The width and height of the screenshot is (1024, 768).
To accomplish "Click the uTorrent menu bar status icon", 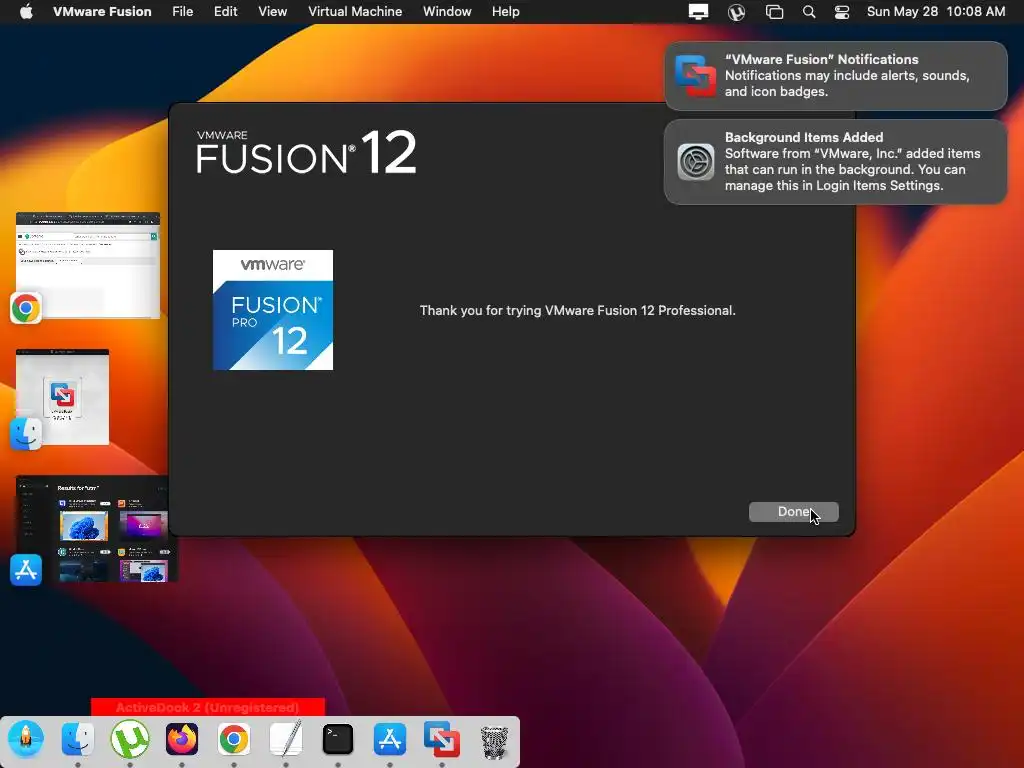I will (x=736, y=12).
